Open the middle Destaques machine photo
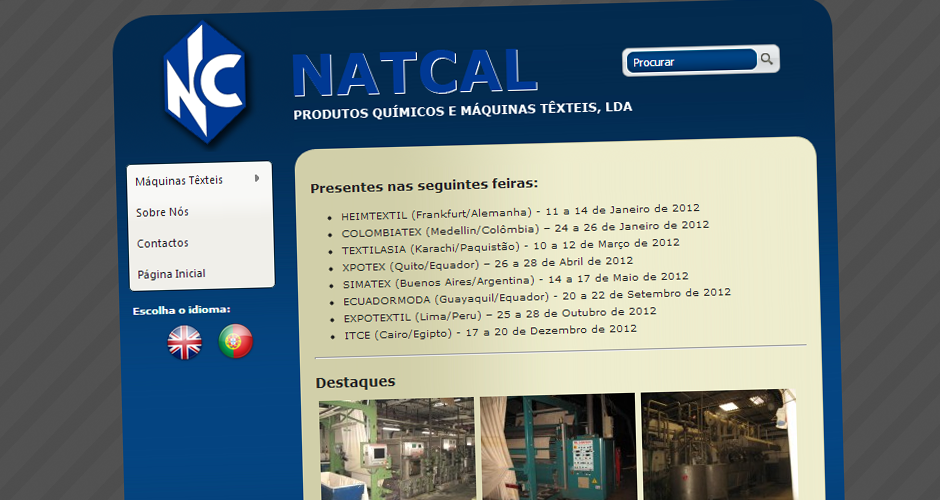Screen dimensions: 940x500 click(x=558, y=447)
